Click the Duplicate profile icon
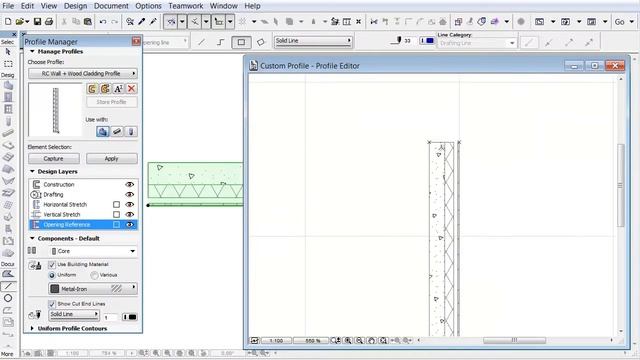640x360 pixels. [105, 89]
